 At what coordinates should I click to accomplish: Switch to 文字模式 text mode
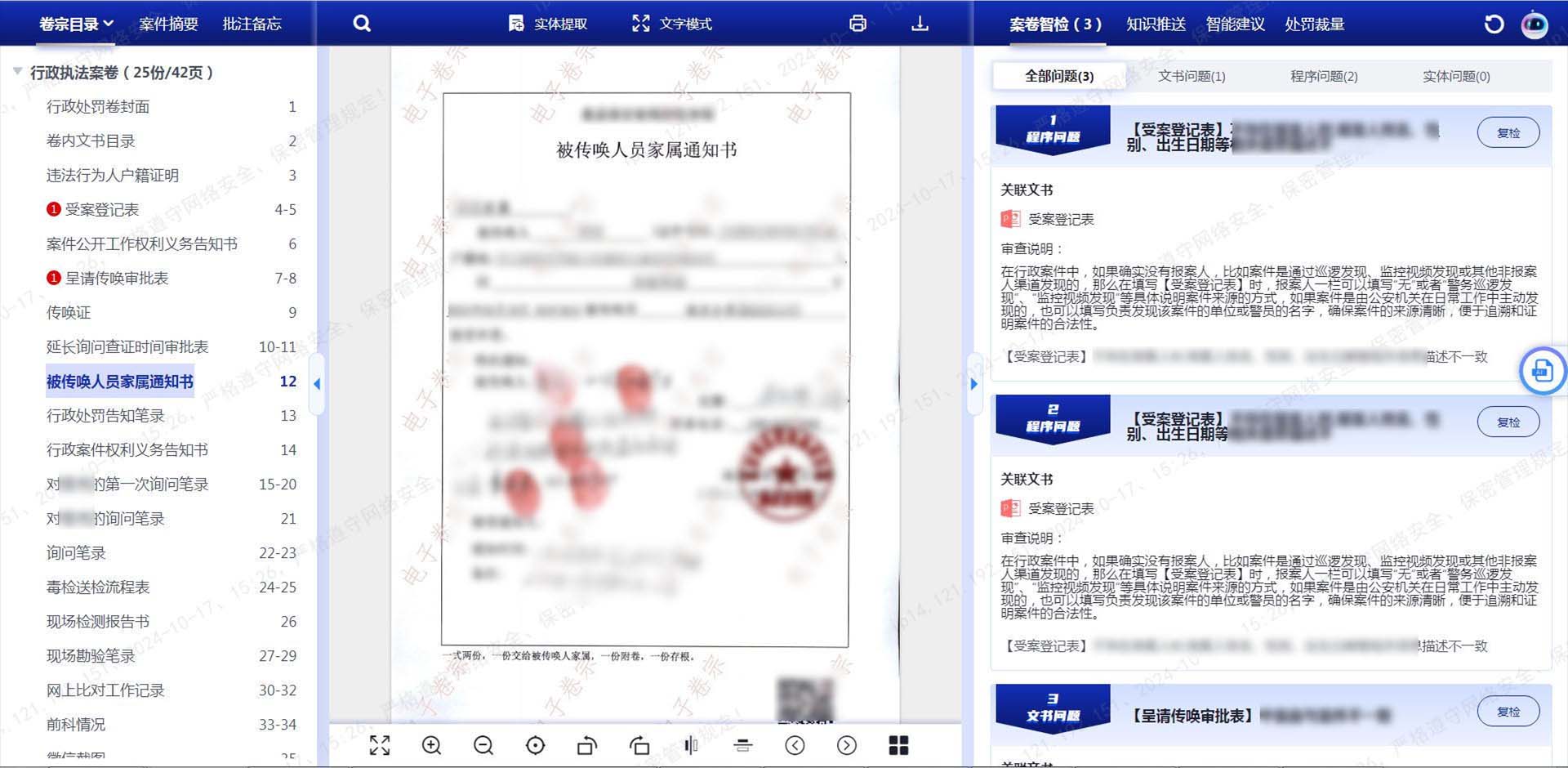670,24
